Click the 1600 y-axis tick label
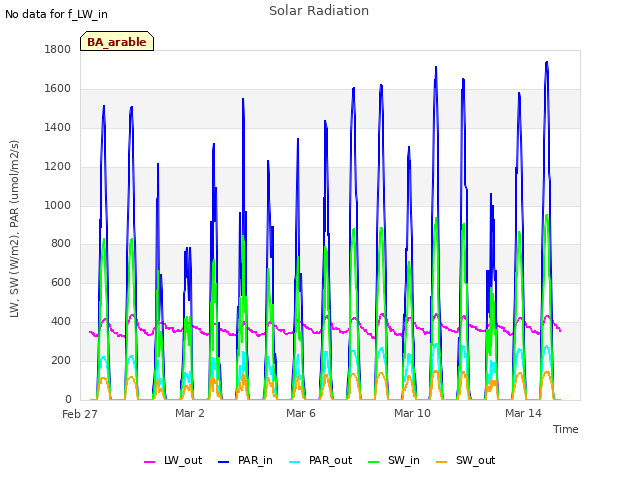The image size is (640, 480). [58, 88]
